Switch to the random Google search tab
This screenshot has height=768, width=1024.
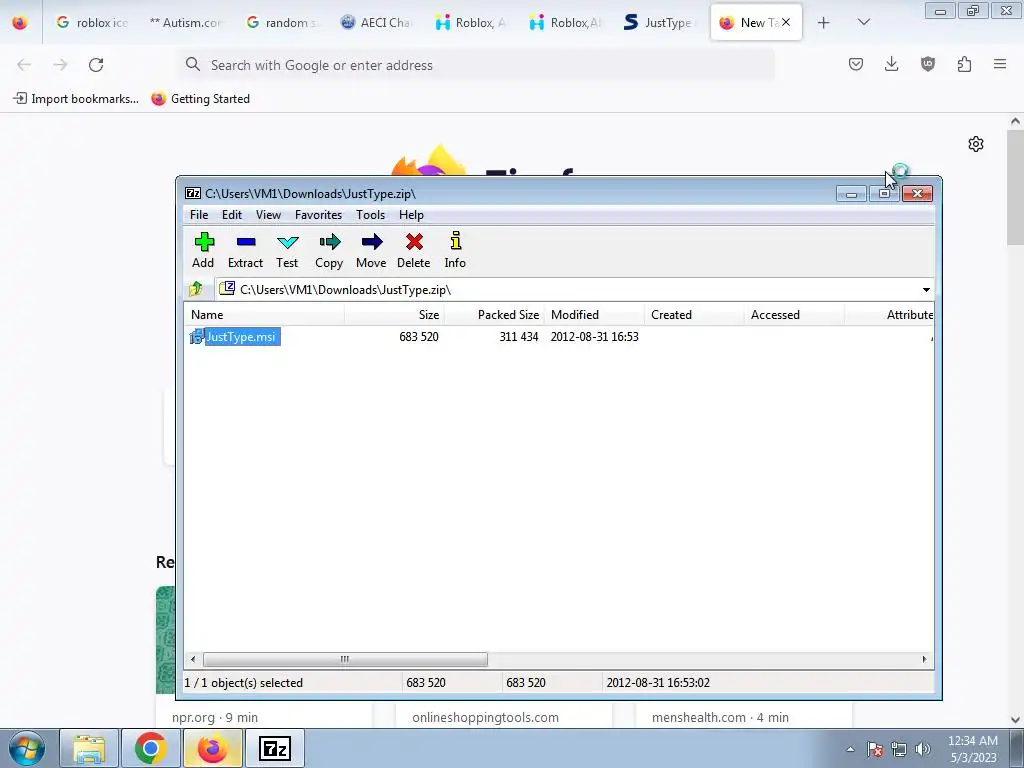point(281,22)
